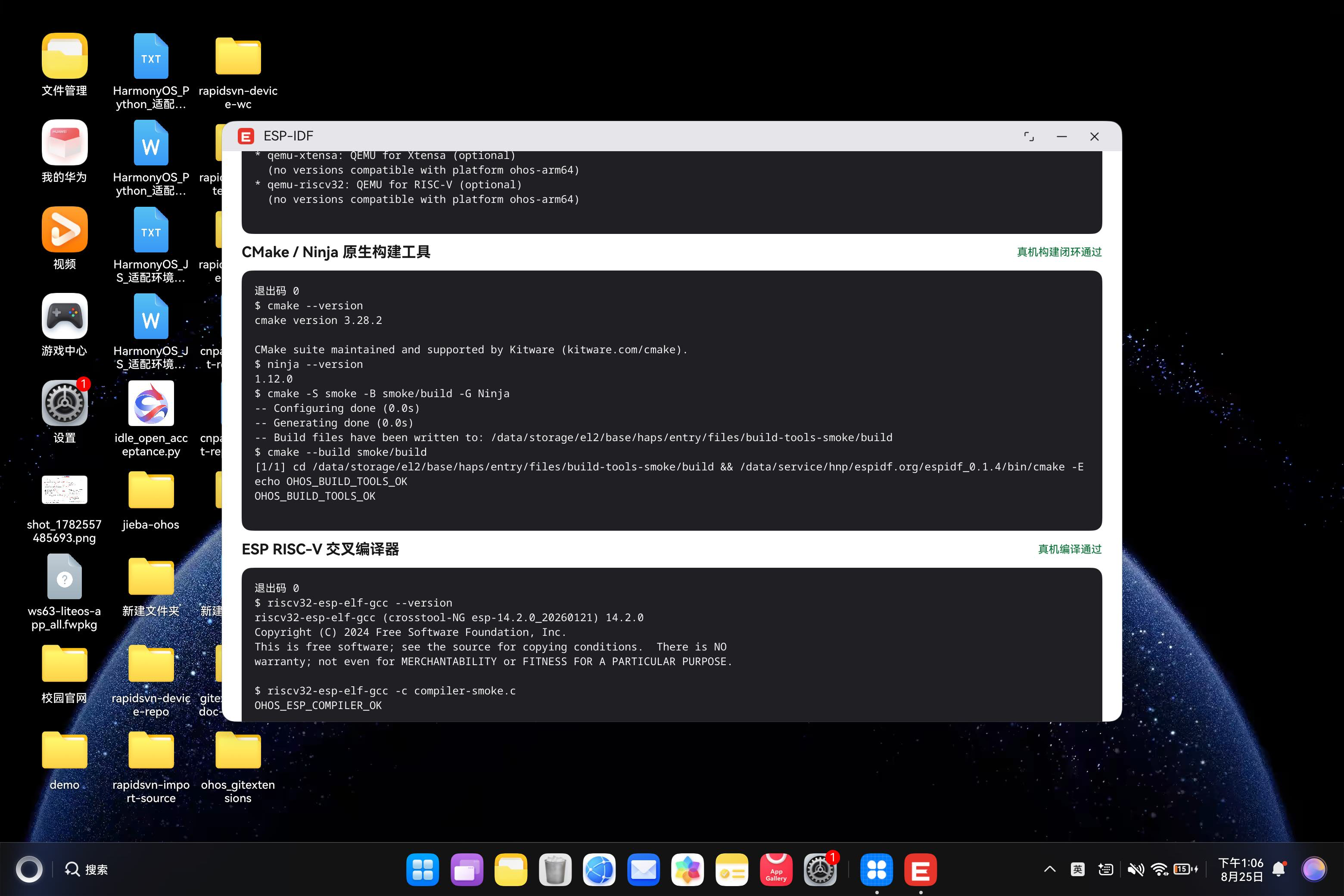Select the 新建文件夹 folder
The height and width of the screenshot is (896, 1344).
(x=151, y=576)
